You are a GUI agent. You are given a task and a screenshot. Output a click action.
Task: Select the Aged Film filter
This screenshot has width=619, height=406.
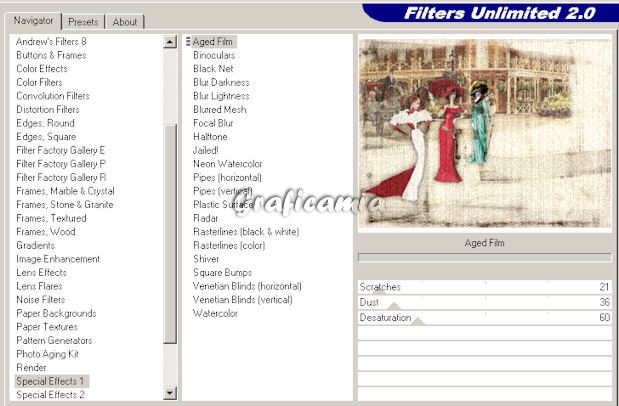pyautogui.click(x=212, y=41)
